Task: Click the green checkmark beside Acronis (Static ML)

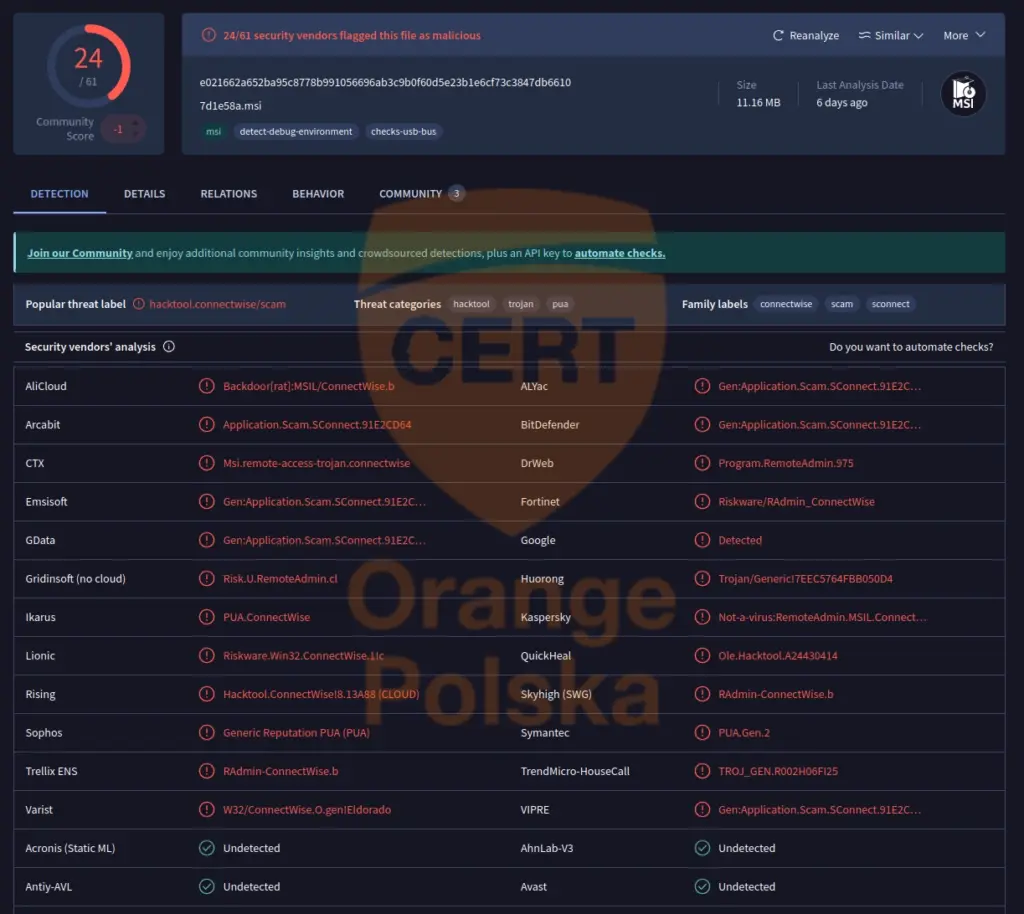Action: click(206, 848)
